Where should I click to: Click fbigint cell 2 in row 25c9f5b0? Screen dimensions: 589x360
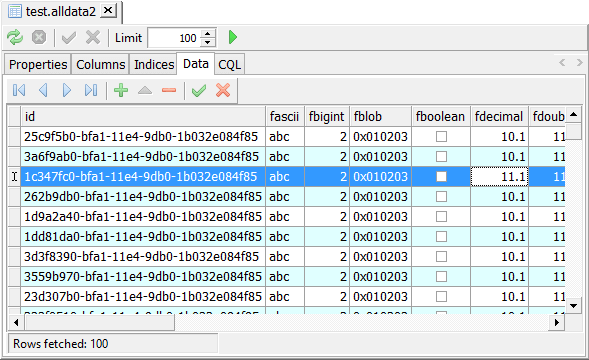[327, 136]
